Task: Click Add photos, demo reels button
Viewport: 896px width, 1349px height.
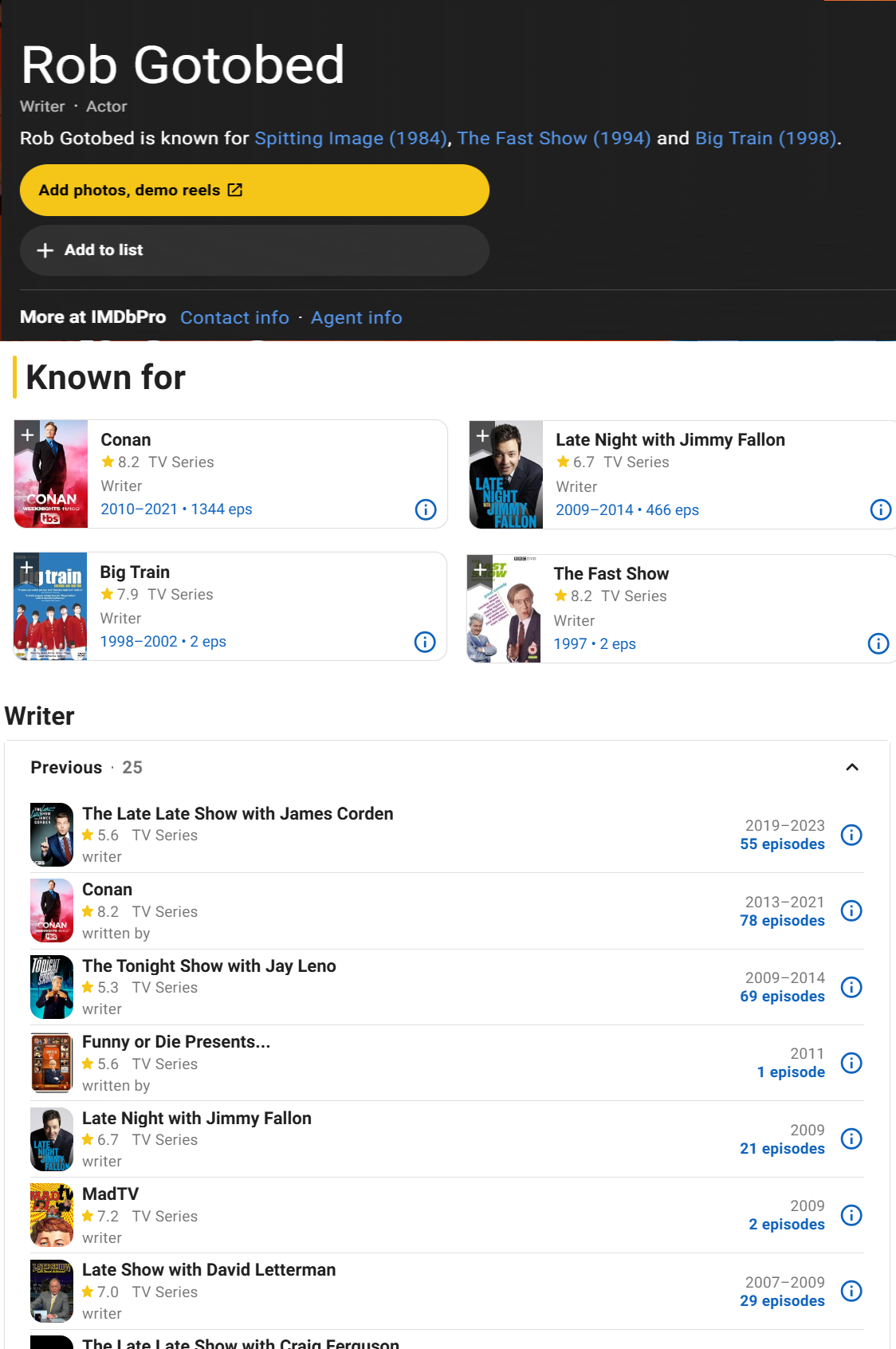Action: (254, 190)
